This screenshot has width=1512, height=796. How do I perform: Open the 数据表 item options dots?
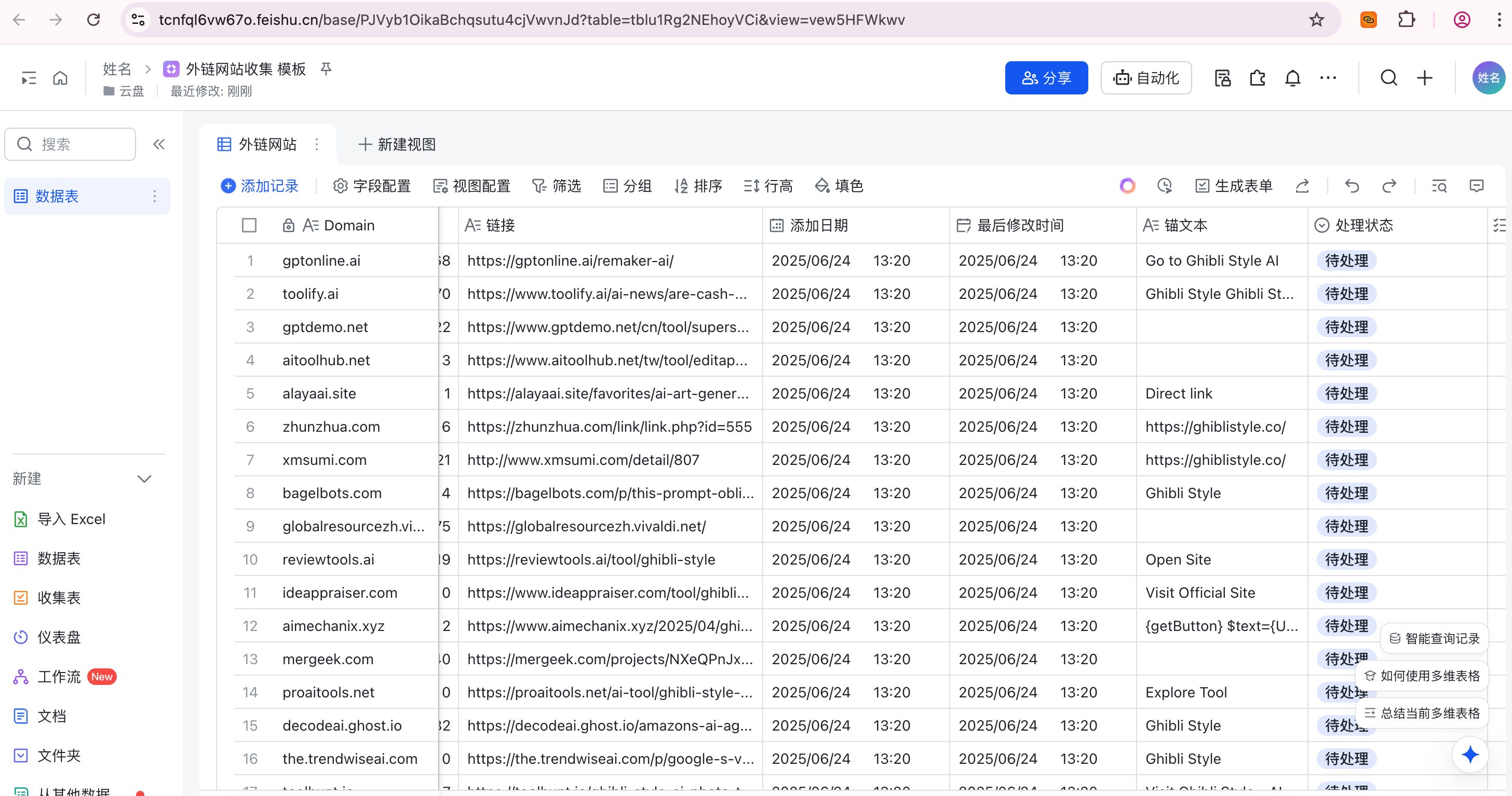[154, 196]
